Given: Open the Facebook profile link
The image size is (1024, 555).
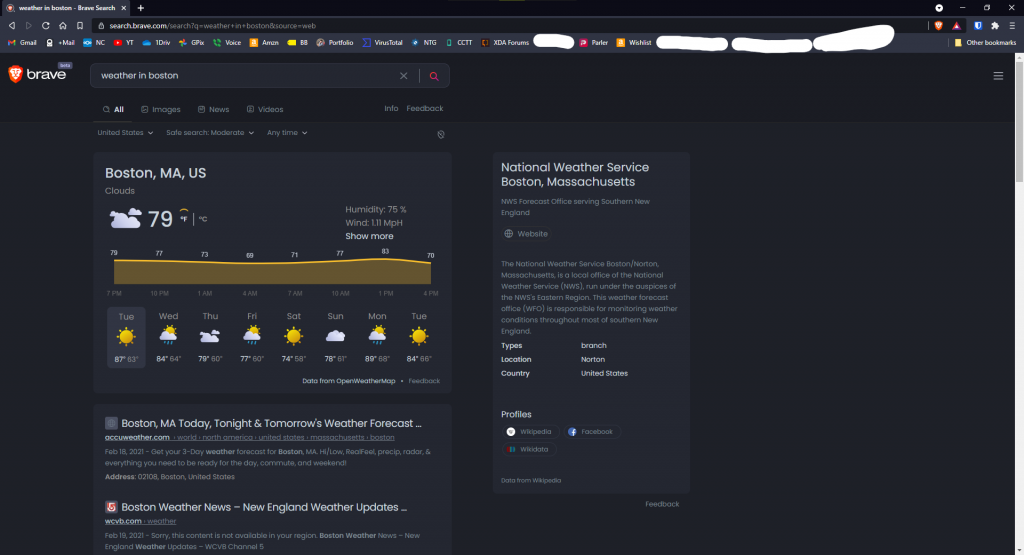Looking at the screenshot, I should pos(590,432).
